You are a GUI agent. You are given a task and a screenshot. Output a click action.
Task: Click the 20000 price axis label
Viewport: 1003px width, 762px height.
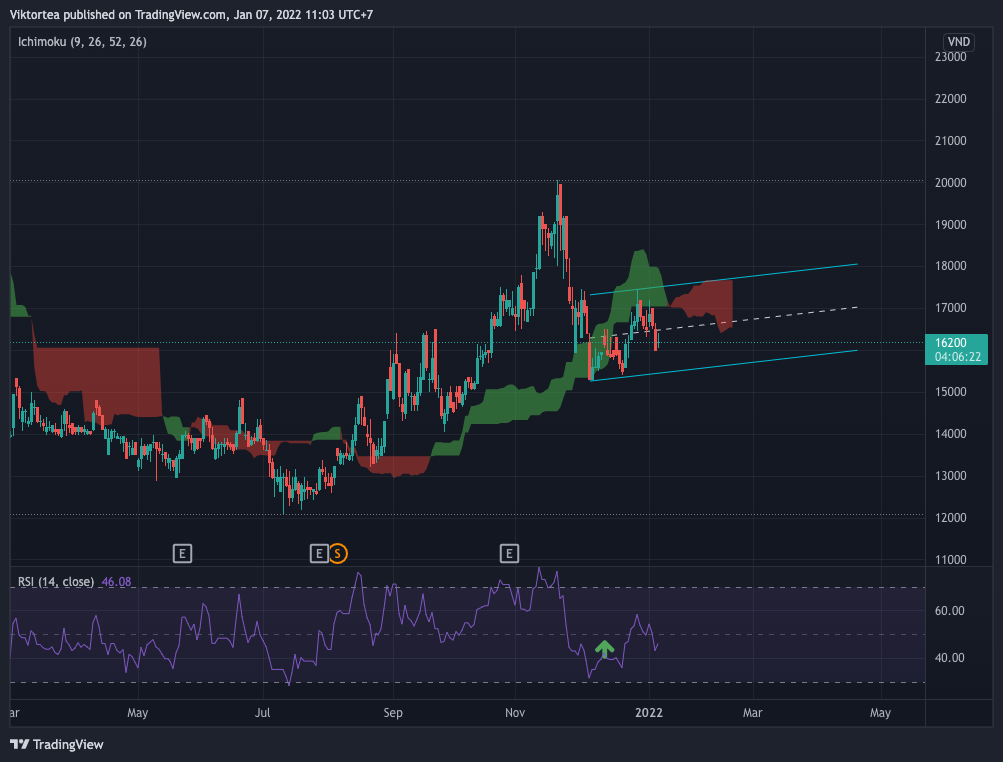pos(951,183)
